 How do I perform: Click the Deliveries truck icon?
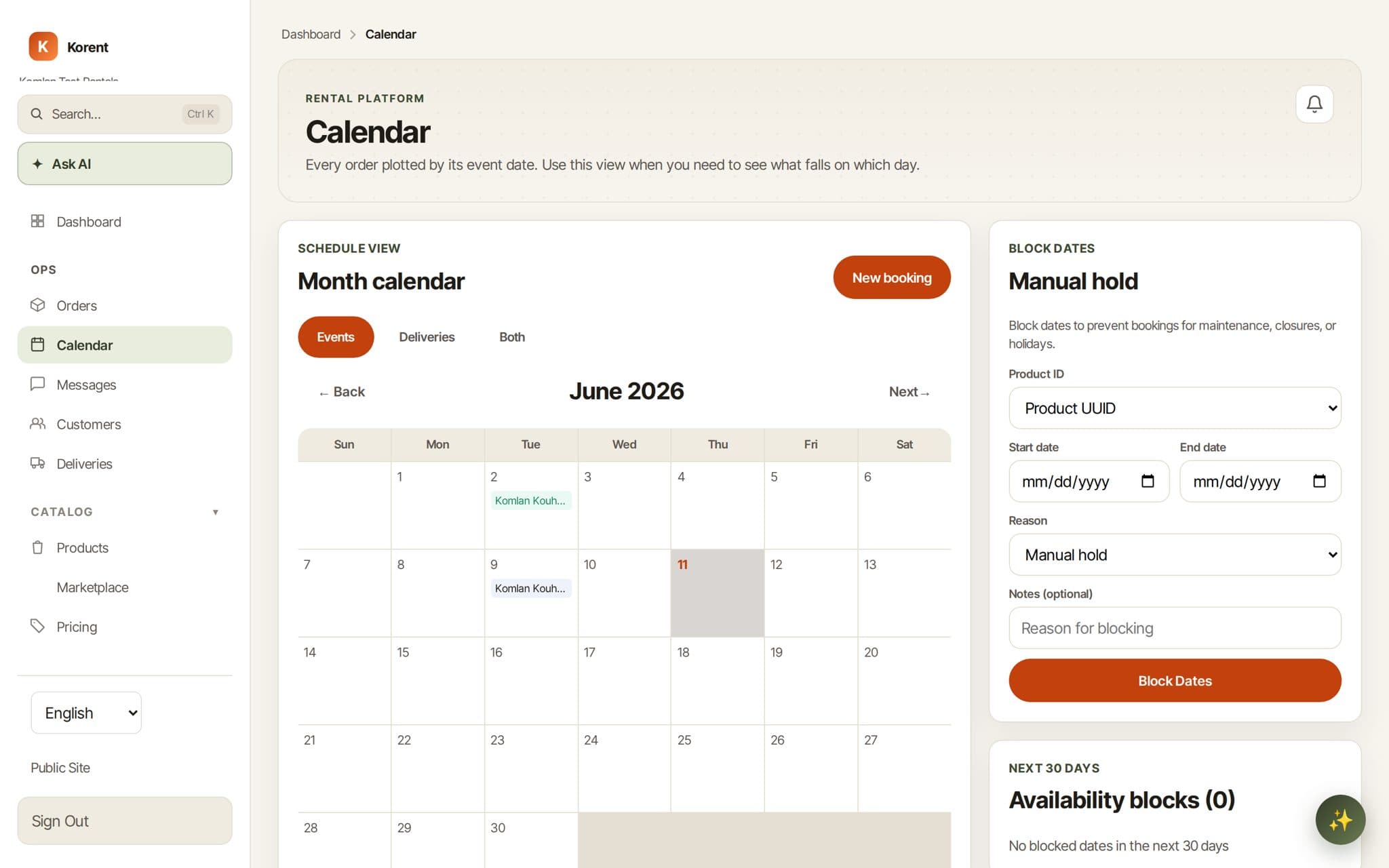point(38,463)
